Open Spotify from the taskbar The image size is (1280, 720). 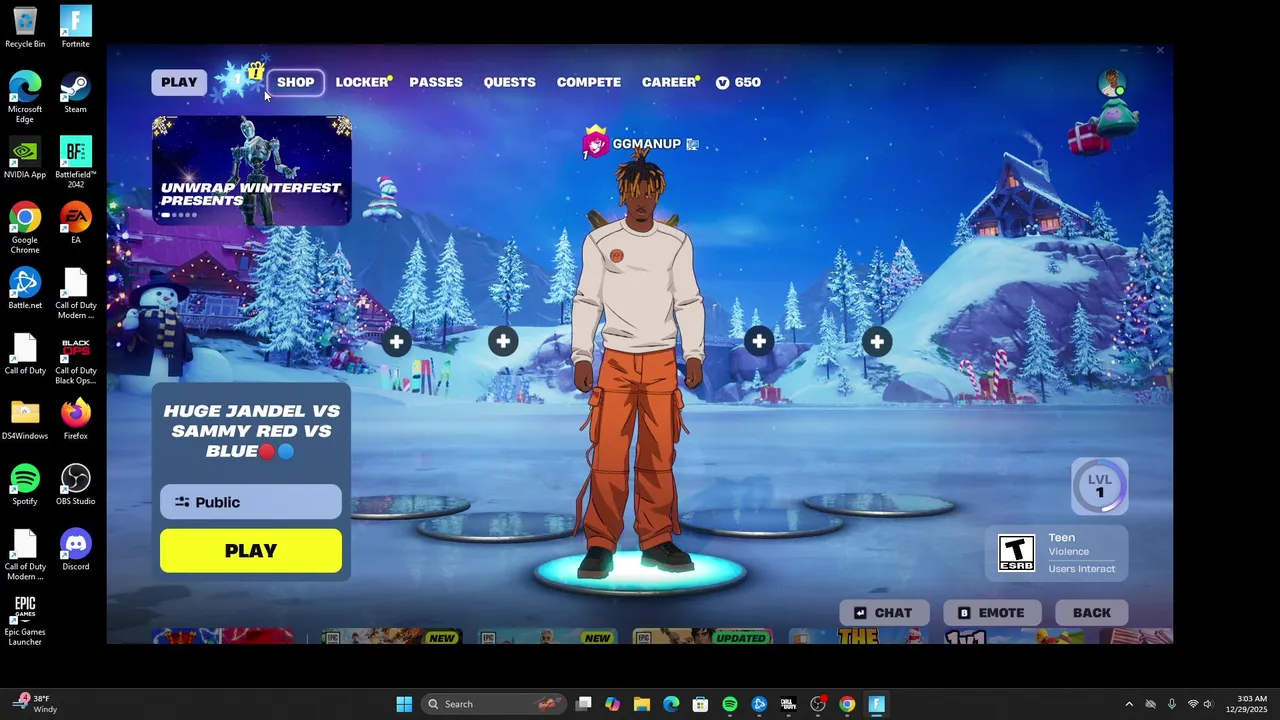[x=730, y=704]
